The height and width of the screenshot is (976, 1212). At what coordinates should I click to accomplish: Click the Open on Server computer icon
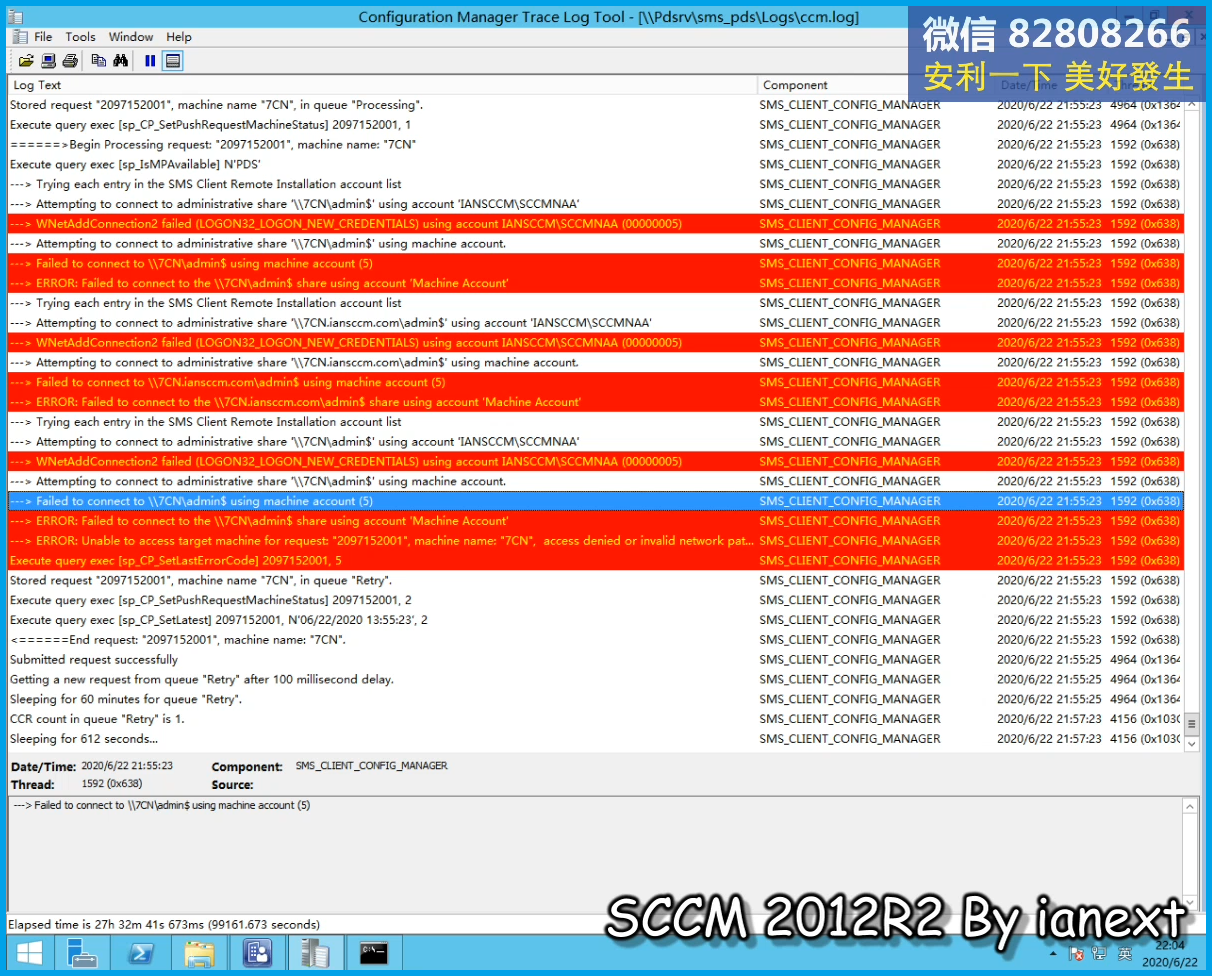point(48,61)
